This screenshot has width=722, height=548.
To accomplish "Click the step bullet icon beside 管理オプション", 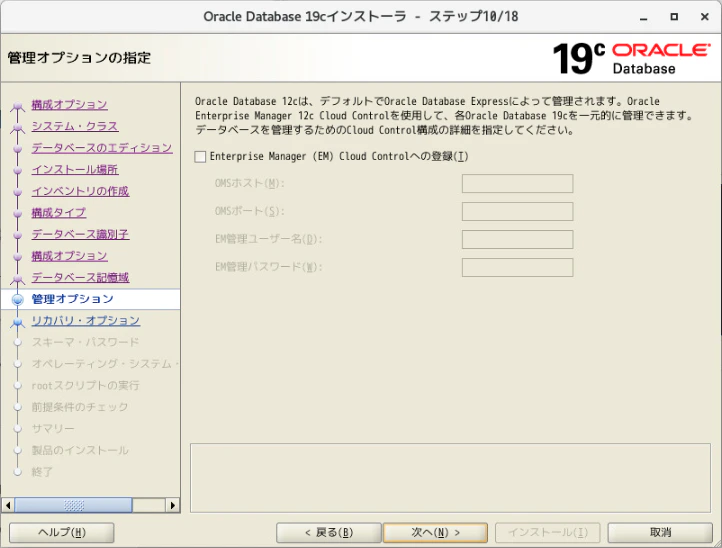I will 17,300.
